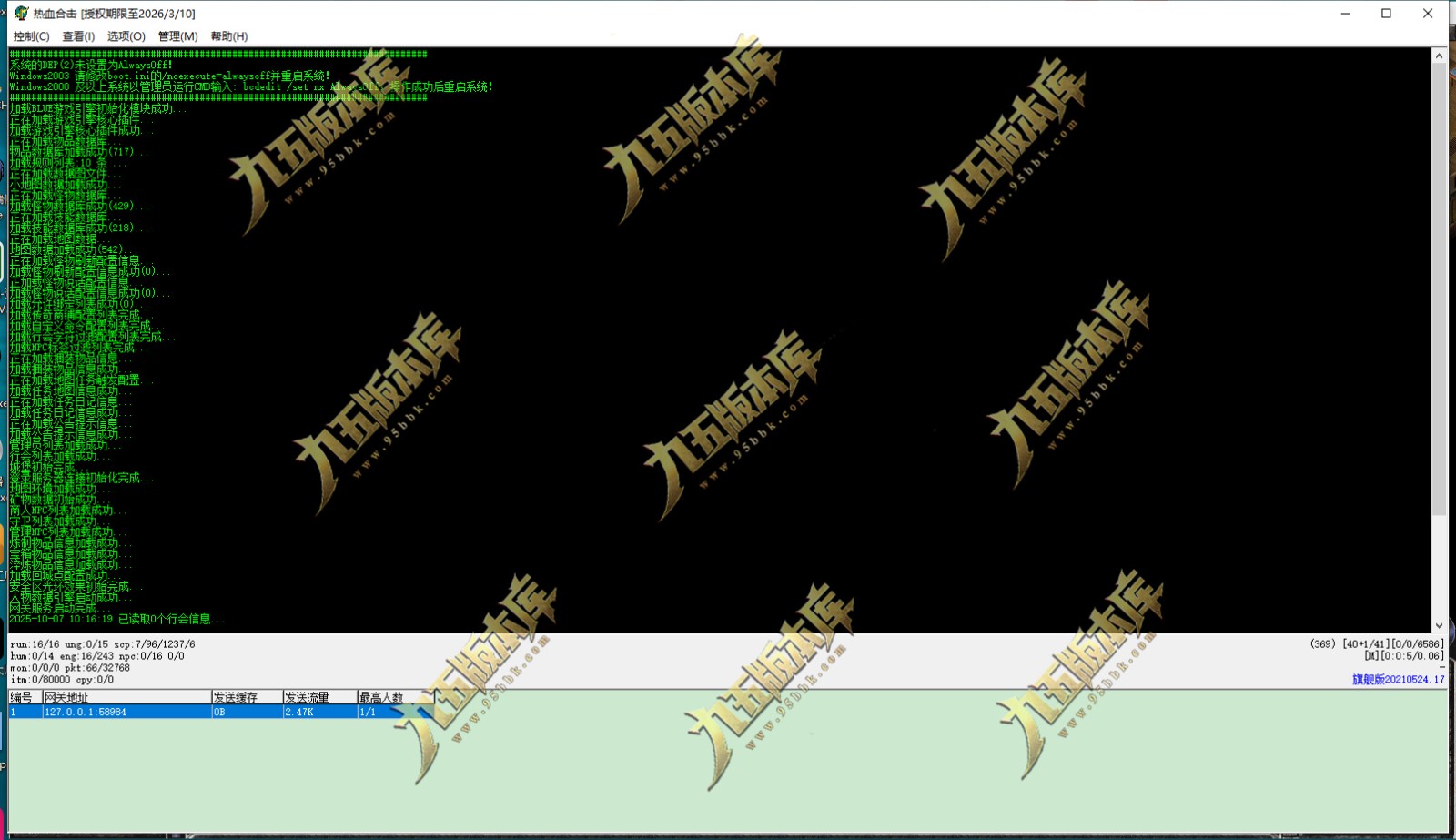Maximize the 热血合击 window
This screenshot has width=1456, height=840.
pos(1386,14)
